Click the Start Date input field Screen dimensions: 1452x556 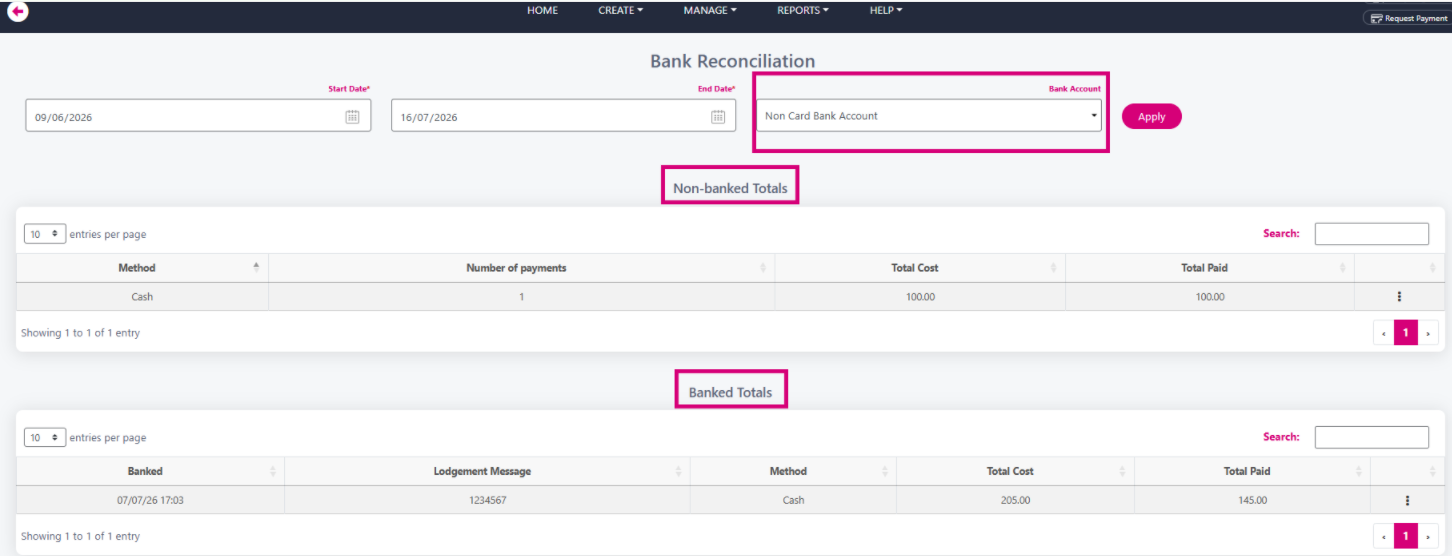pos(198,116)
